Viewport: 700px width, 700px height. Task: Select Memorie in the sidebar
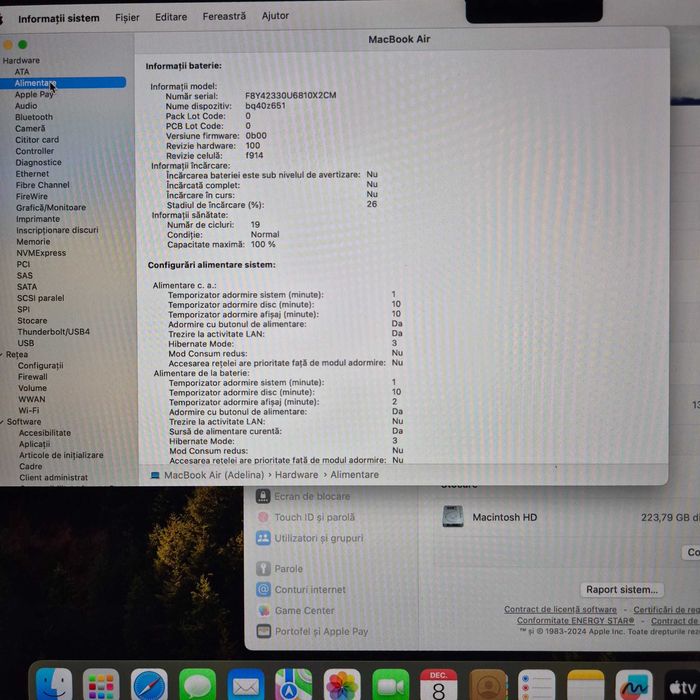[x=33, y=242]
